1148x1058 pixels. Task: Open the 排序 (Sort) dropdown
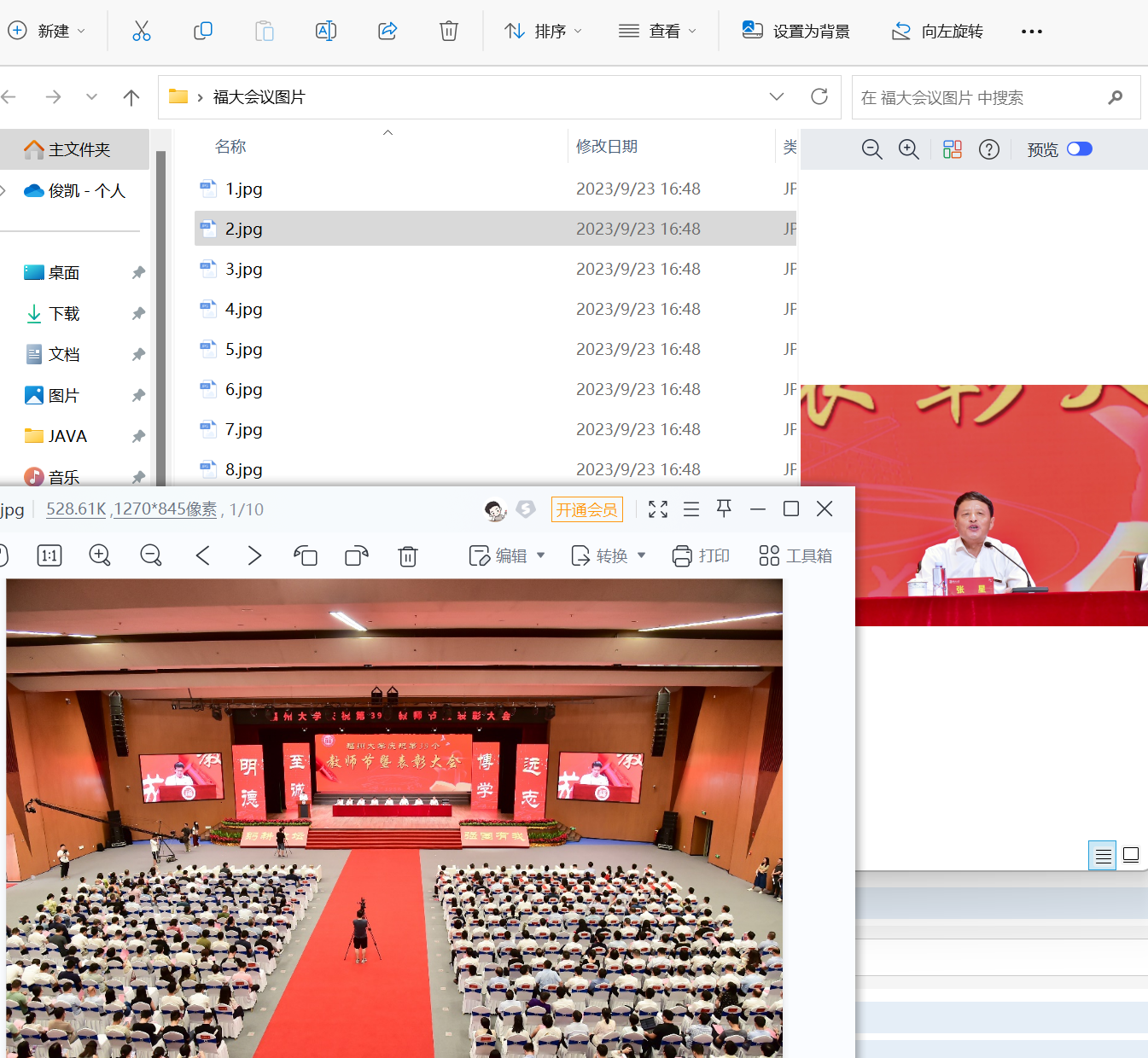point(543,32)
